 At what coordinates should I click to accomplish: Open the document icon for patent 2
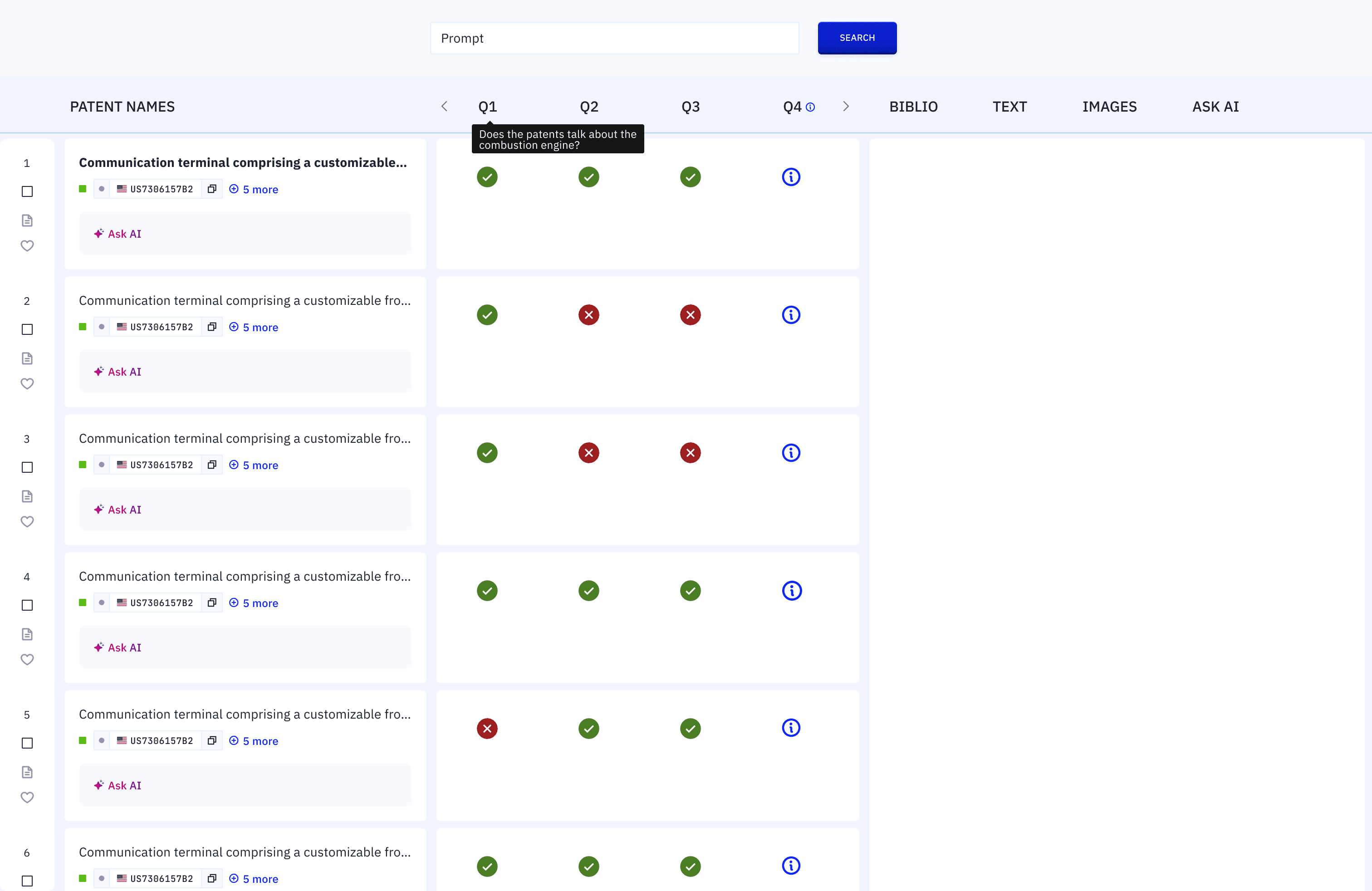(x=27, y=358)
